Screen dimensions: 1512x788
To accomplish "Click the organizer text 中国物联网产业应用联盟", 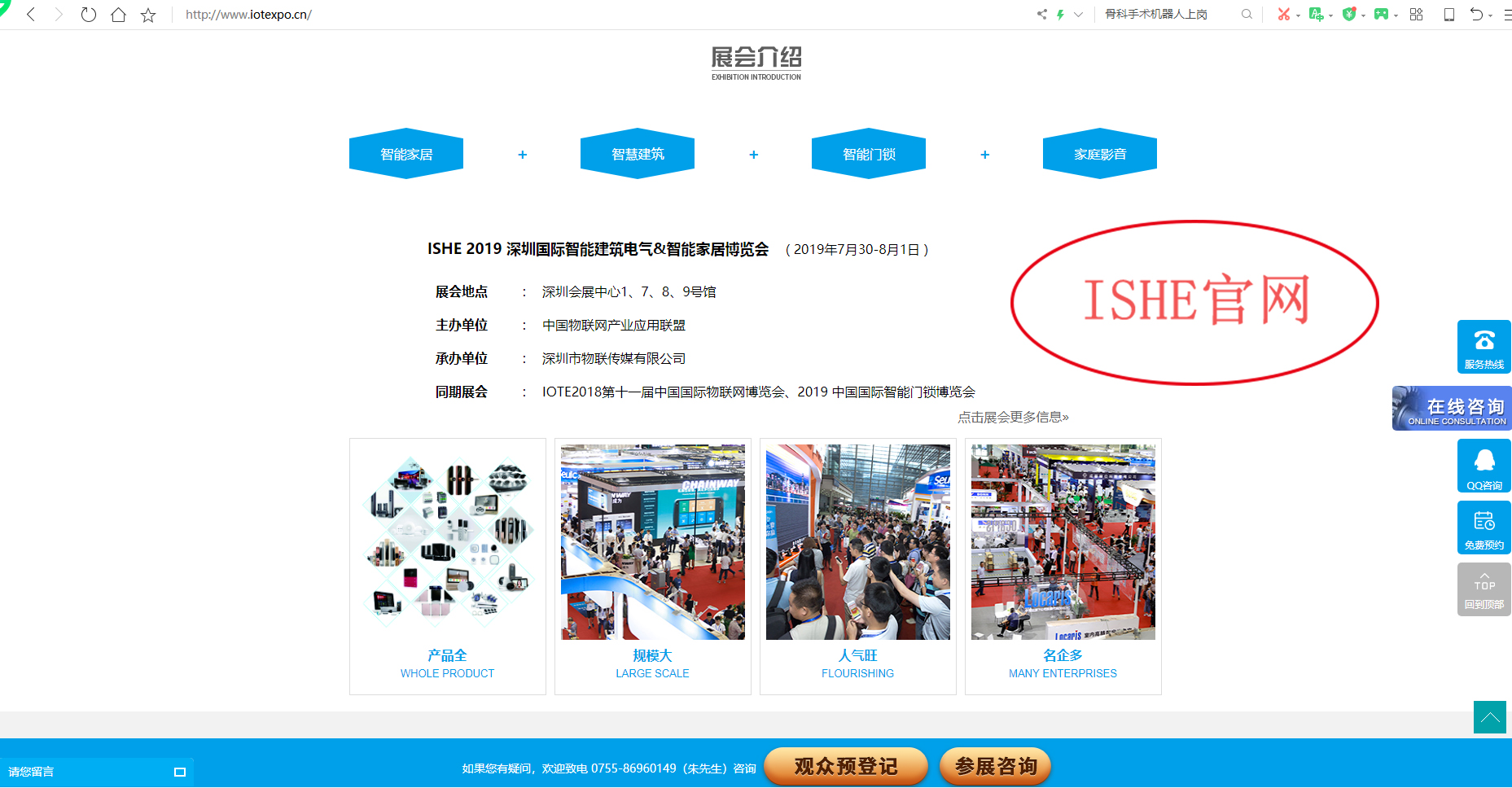I will (x=614, y=325).
